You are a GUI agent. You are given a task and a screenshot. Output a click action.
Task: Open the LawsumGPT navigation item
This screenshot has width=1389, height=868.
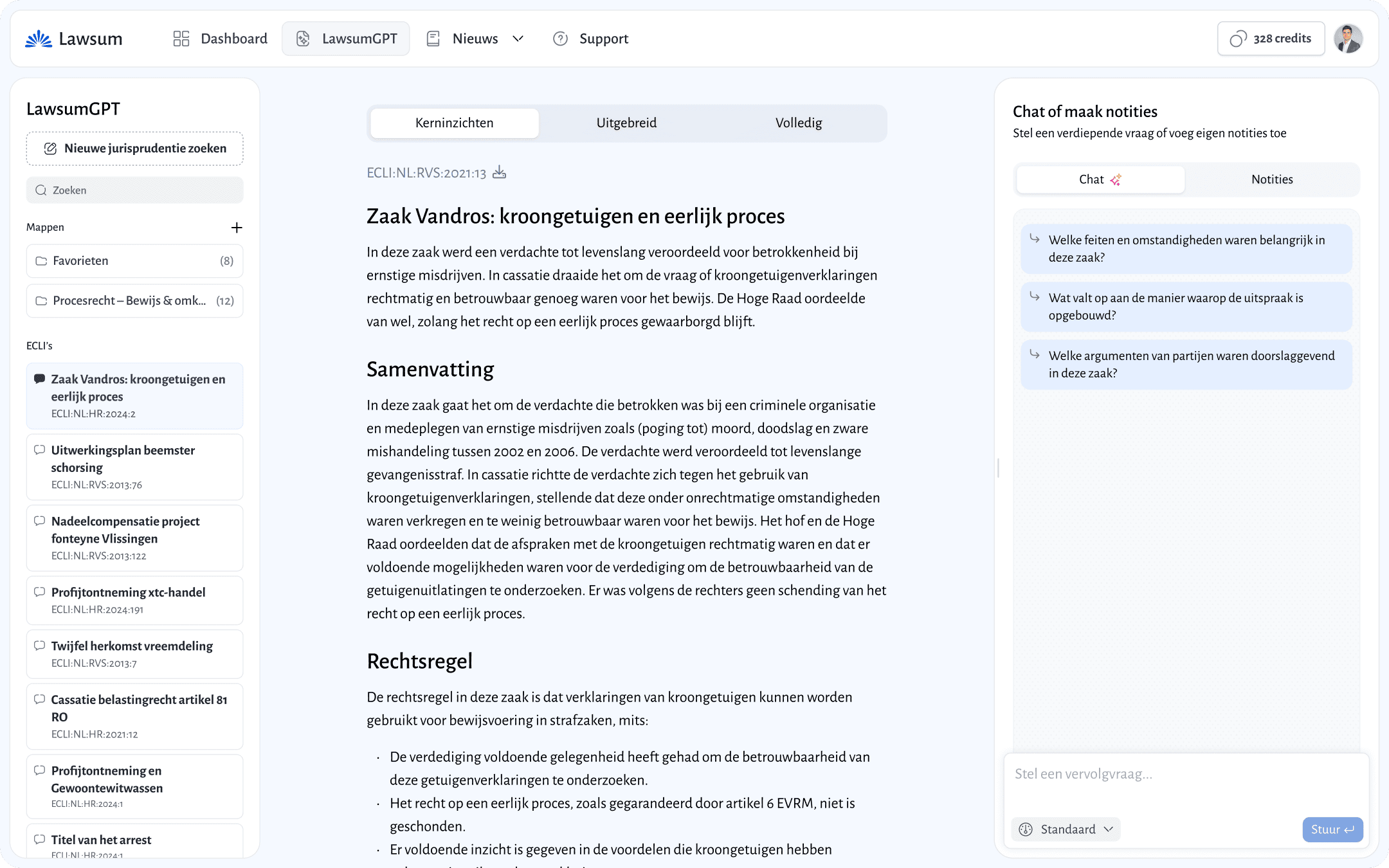346,39
